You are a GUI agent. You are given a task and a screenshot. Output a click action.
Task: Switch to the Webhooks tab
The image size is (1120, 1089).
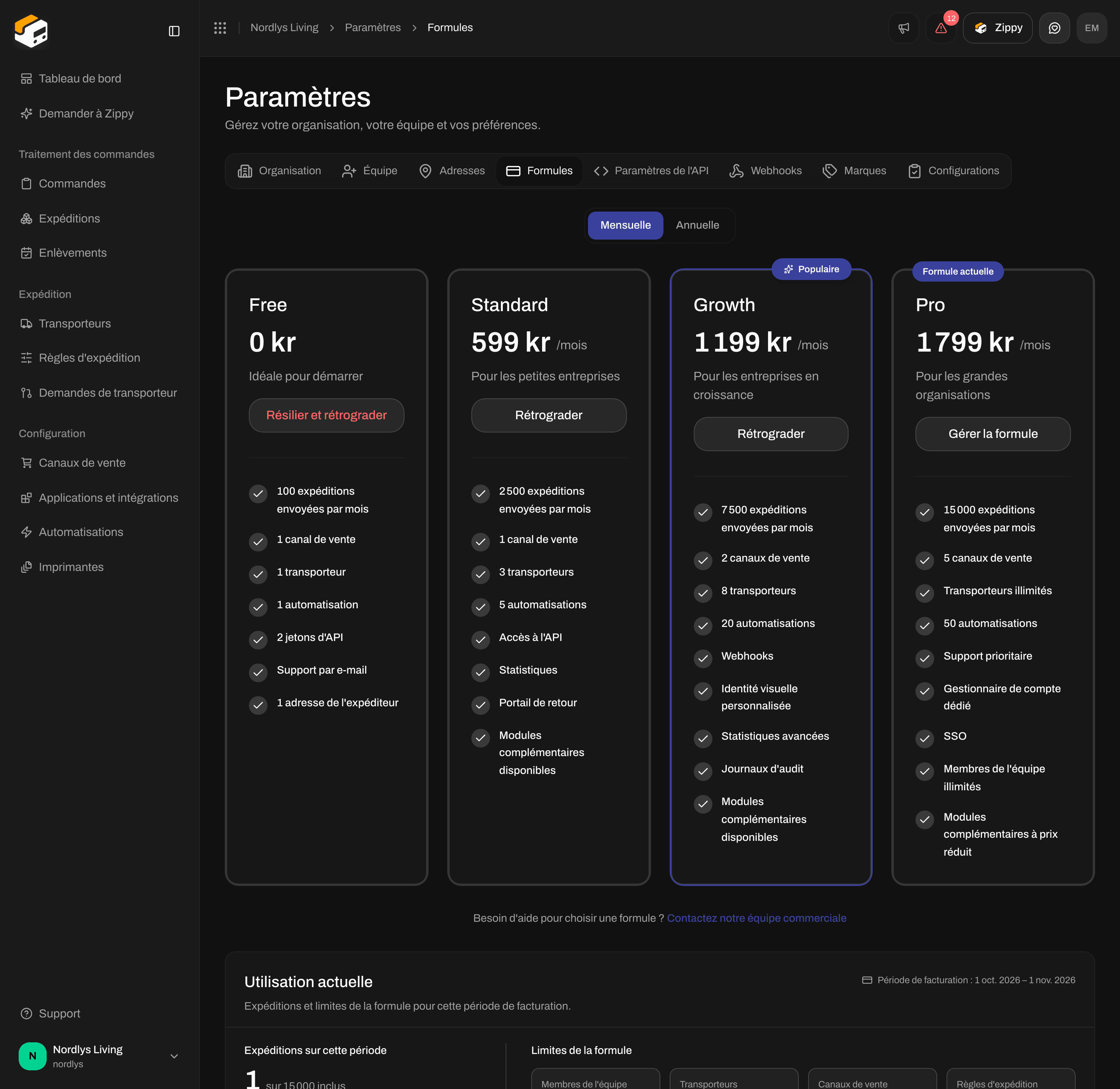coord(765,171)
